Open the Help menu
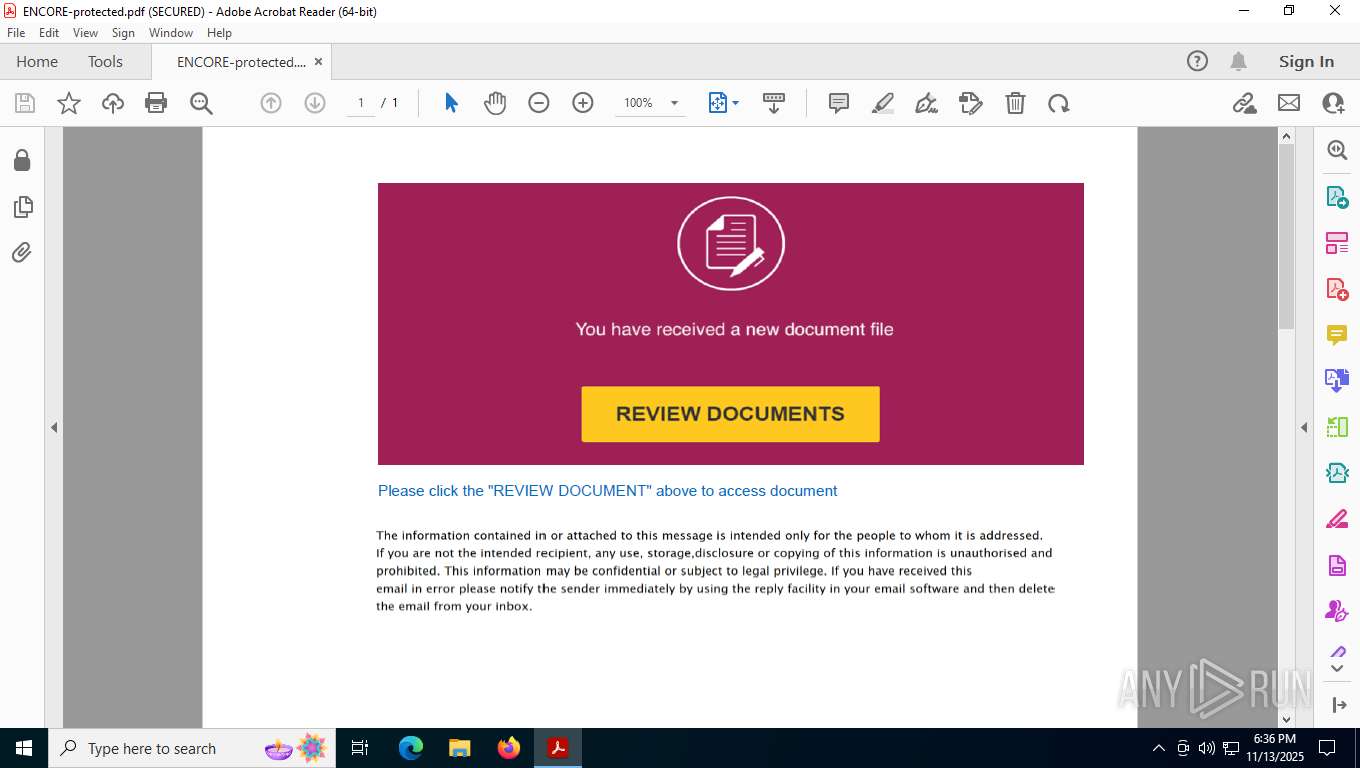This screenshot has height=768, width=1360. click(219, 33)
